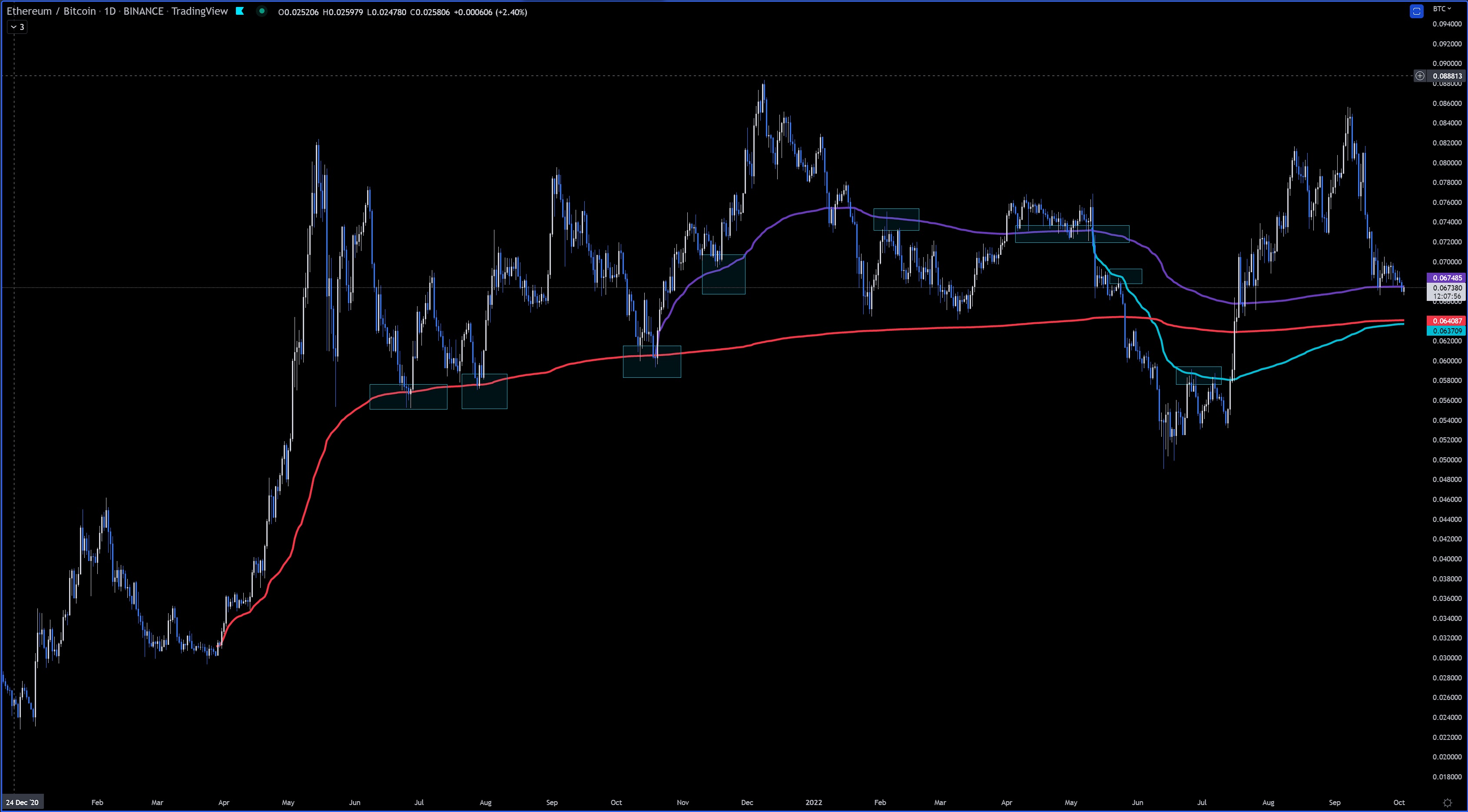Click the 0.094000 label on price scale
Image resolution: width=1468 pixels, height=812 pixels.
coord(1447,24)
